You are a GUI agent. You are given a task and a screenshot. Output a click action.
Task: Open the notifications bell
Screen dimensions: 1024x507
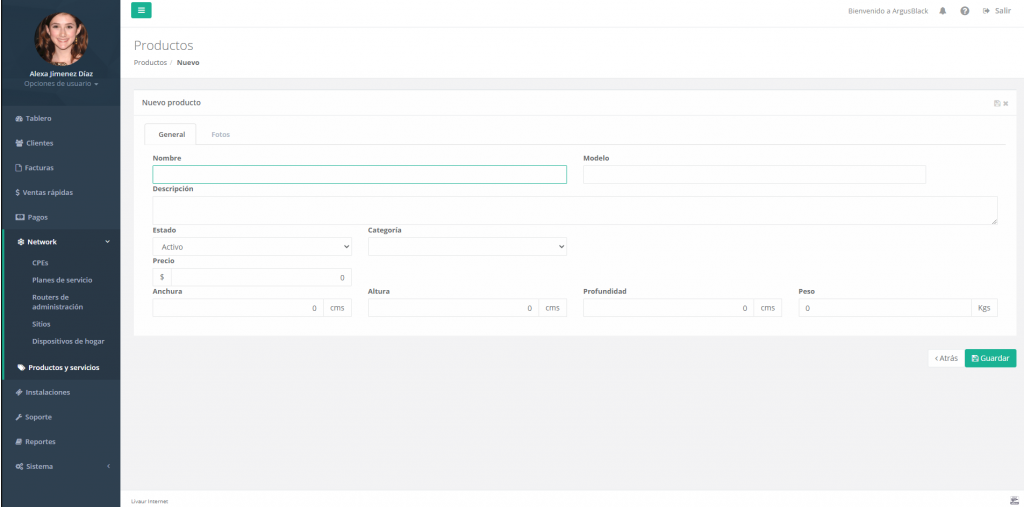(943, 11)
